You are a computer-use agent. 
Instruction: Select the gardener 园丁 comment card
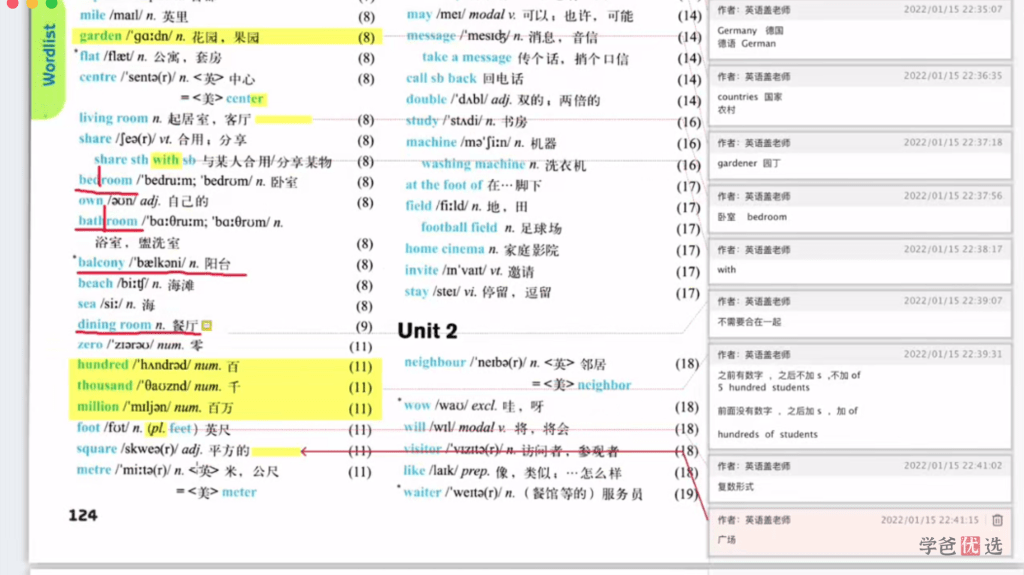860,155
